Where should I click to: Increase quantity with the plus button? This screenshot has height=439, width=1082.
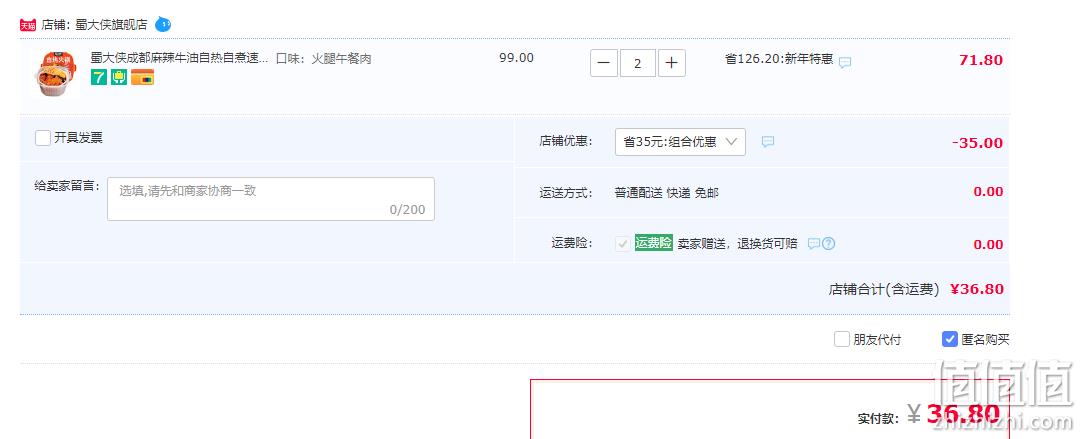pyautogui.click(x=671, y=64)
